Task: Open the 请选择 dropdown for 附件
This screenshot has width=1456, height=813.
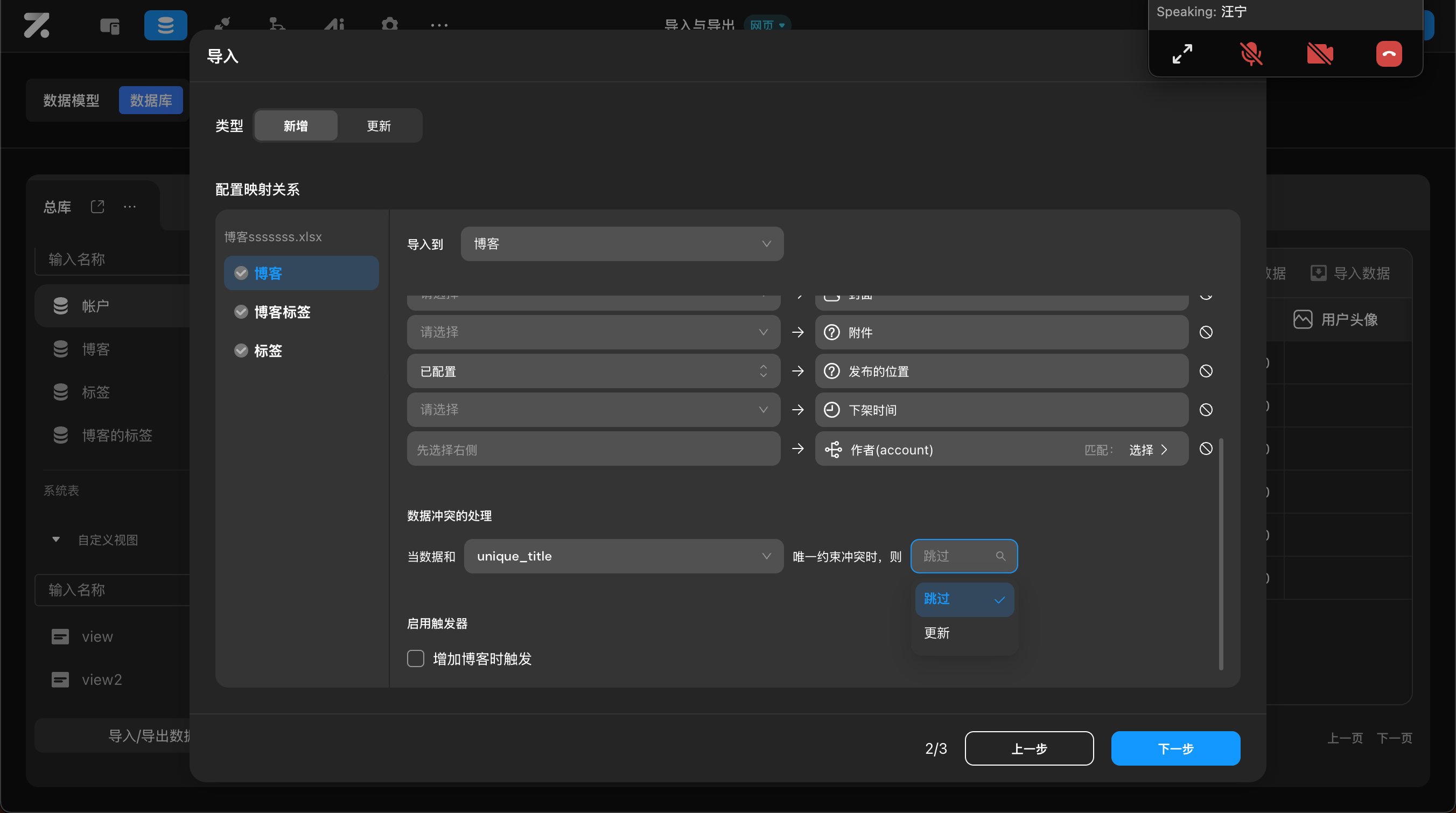Action: (593, 332)
